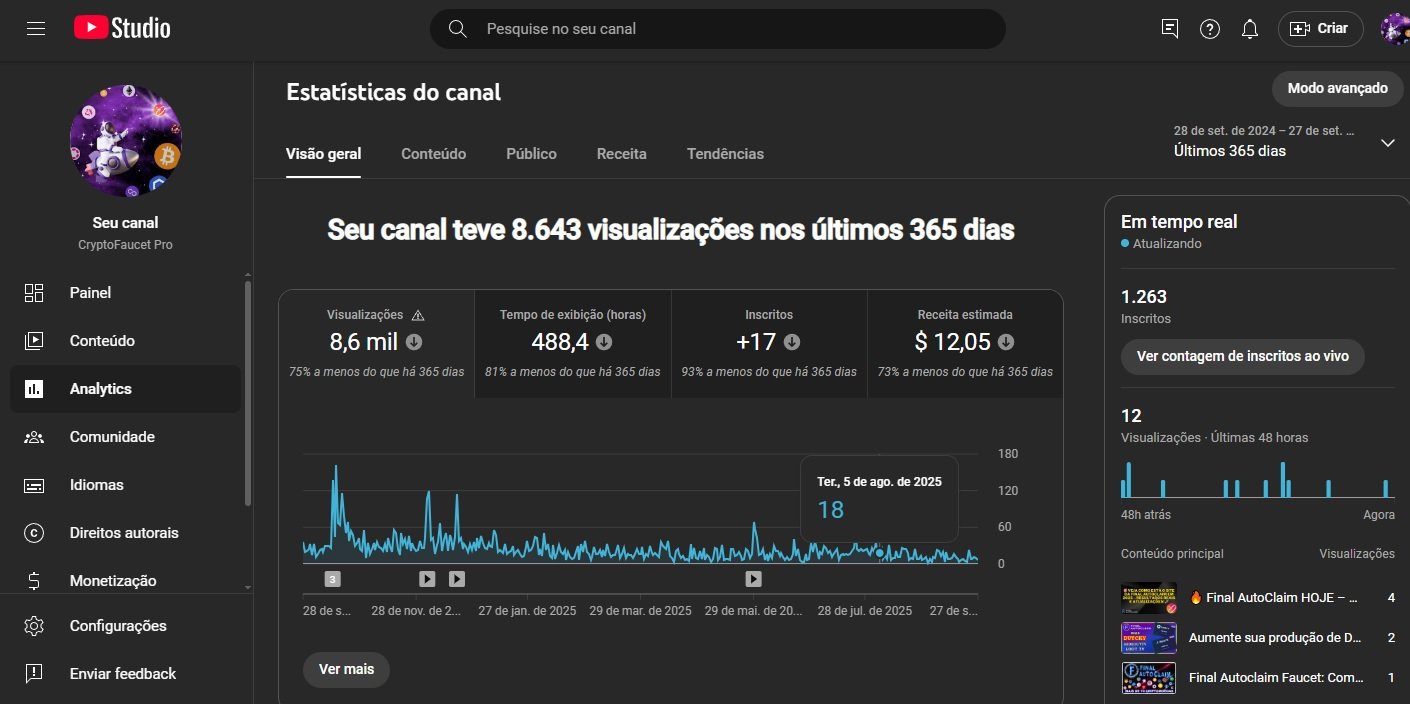This screenshot has width=1410, height=704.
Task: Click the Aumente sua produção de D... title
Action: (x=1276, y=638)
